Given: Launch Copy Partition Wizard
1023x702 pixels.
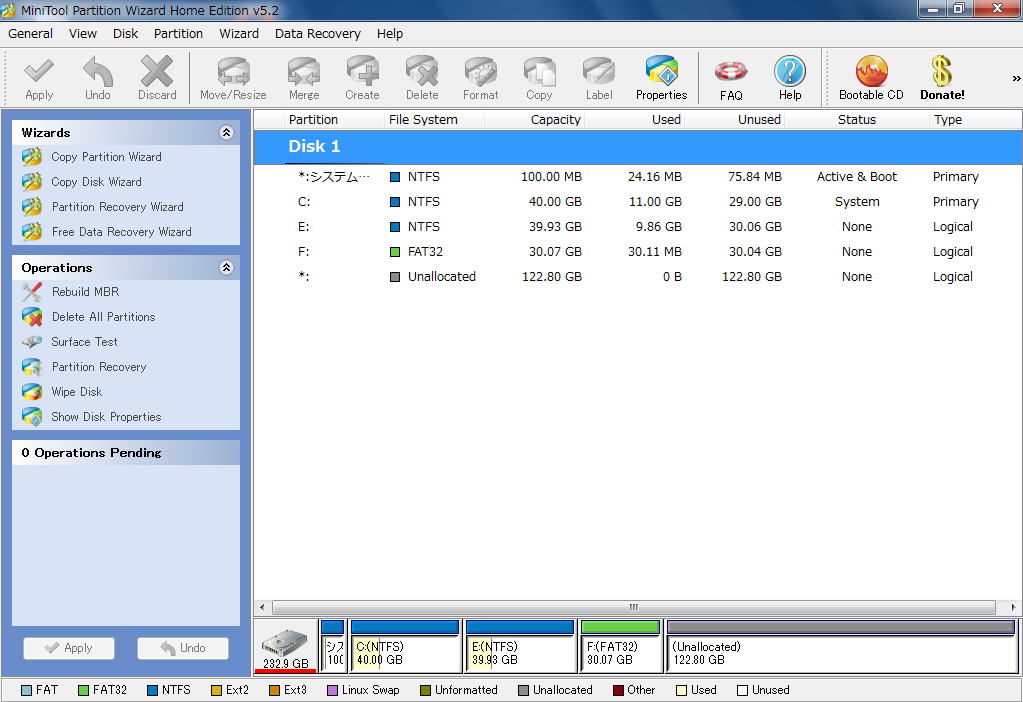Looking at the screenshot, I should (106, 157).
